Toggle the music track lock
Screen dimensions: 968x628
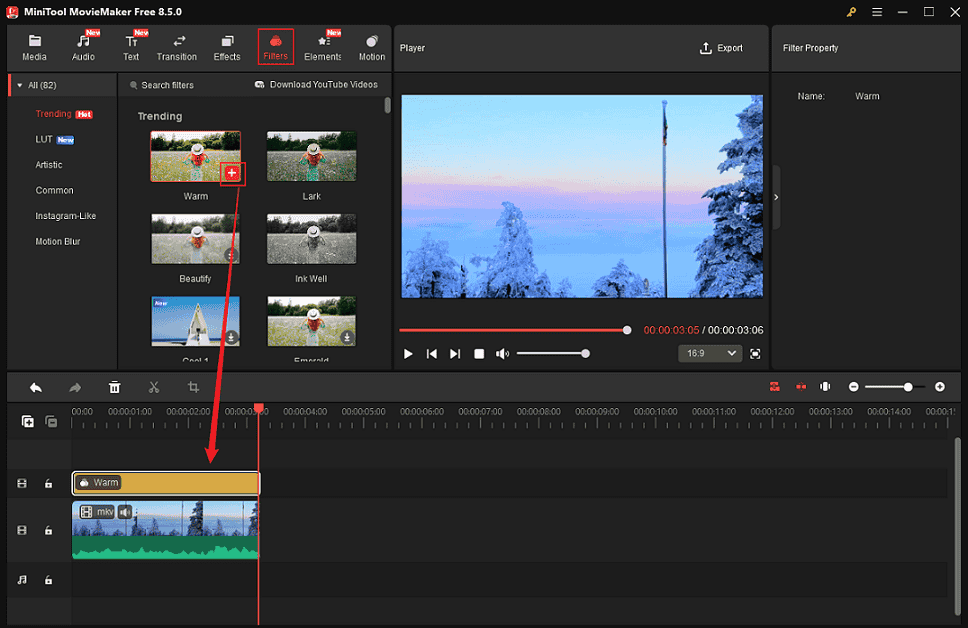tap(48, 579)
